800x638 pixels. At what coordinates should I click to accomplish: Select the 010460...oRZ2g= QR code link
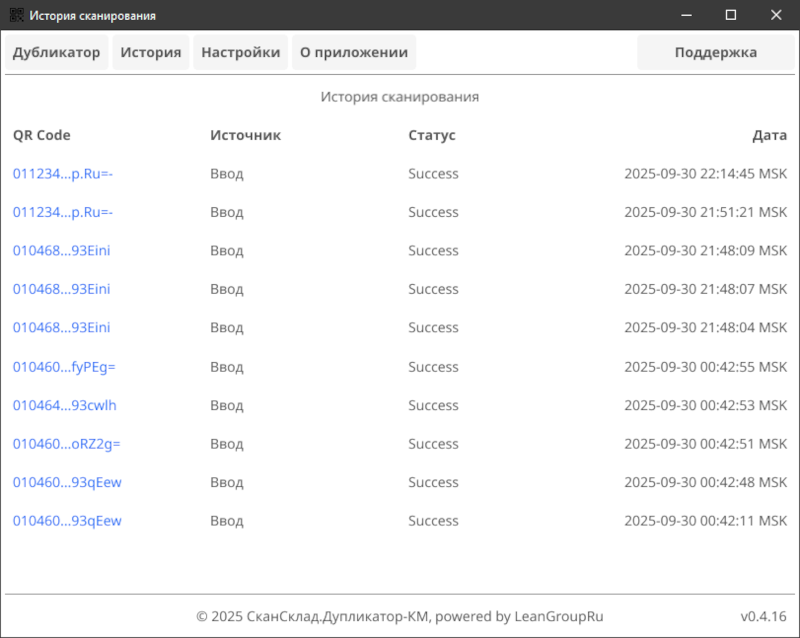point(66,444)
